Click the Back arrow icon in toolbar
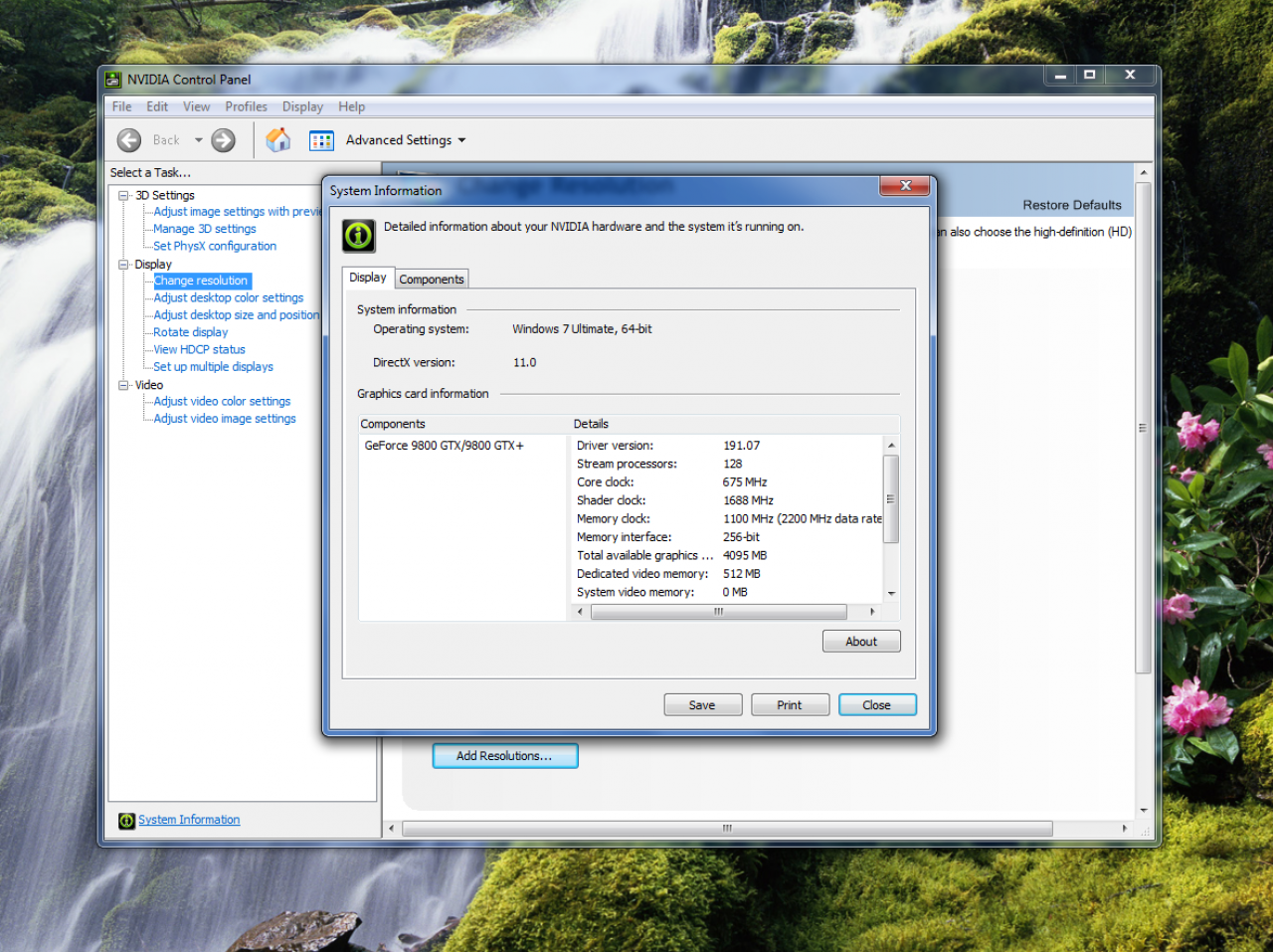This screenshot has height=952, width=1273. (129, 140)
